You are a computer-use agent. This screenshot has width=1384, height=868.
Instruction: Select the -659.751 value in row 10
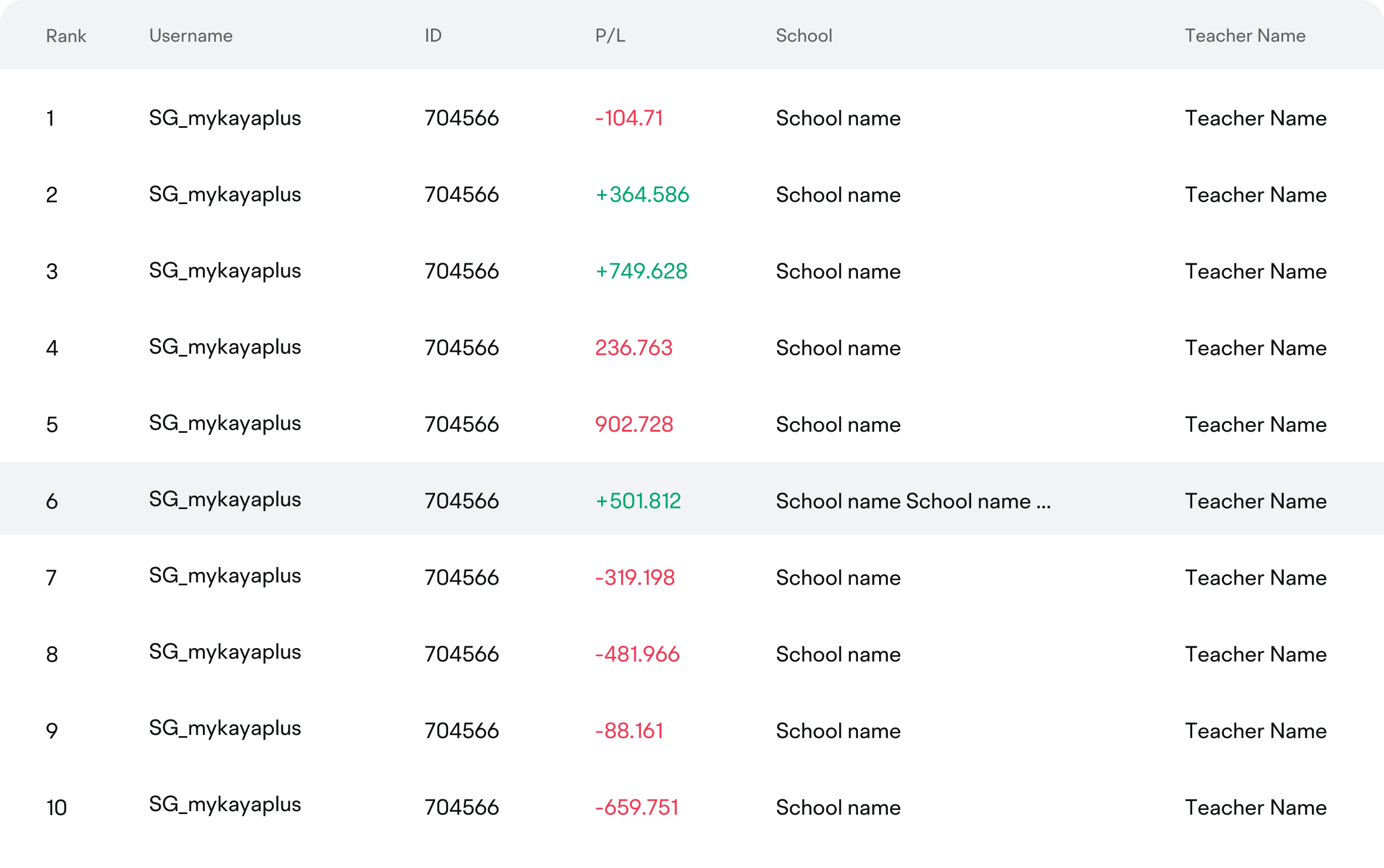pyautogui.click(x=636, y=808)
